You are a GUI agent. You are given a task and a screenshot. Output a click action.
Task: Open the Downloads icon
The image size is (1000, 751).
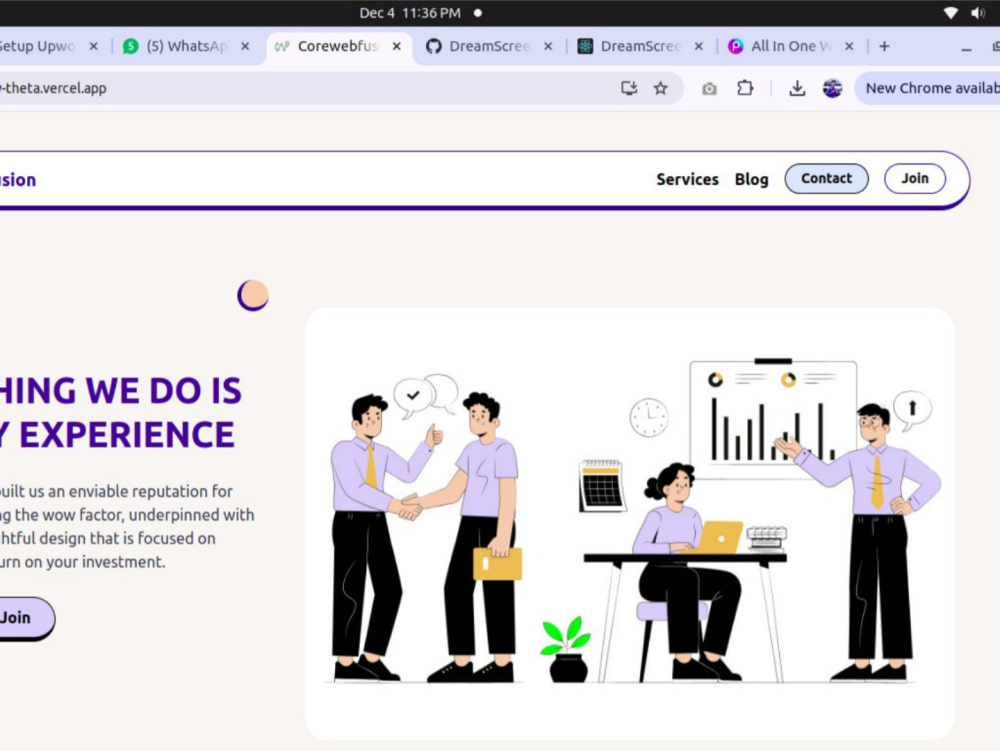797,89
